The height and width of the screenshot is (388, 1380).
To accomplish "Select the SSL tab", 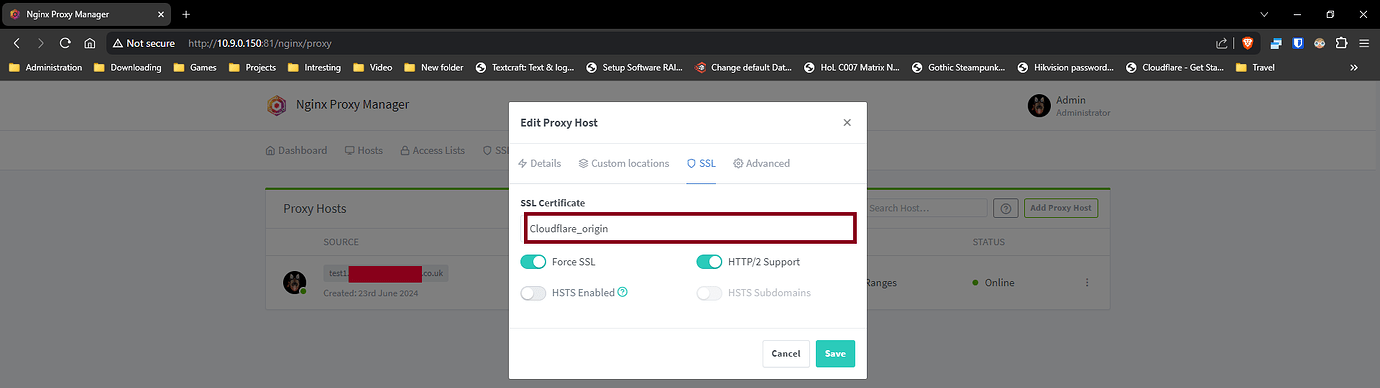I will [x=701, y=163].
